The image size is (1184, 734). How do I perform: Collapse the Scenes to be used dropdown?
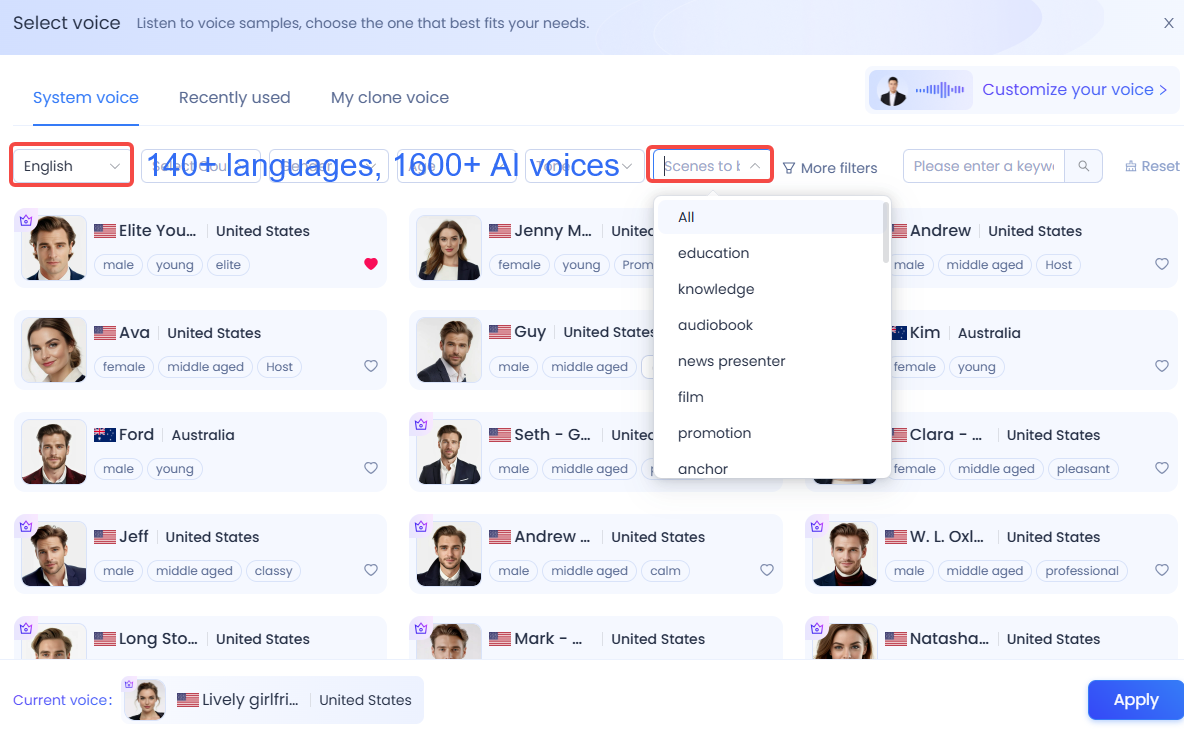tap(755, 166)
